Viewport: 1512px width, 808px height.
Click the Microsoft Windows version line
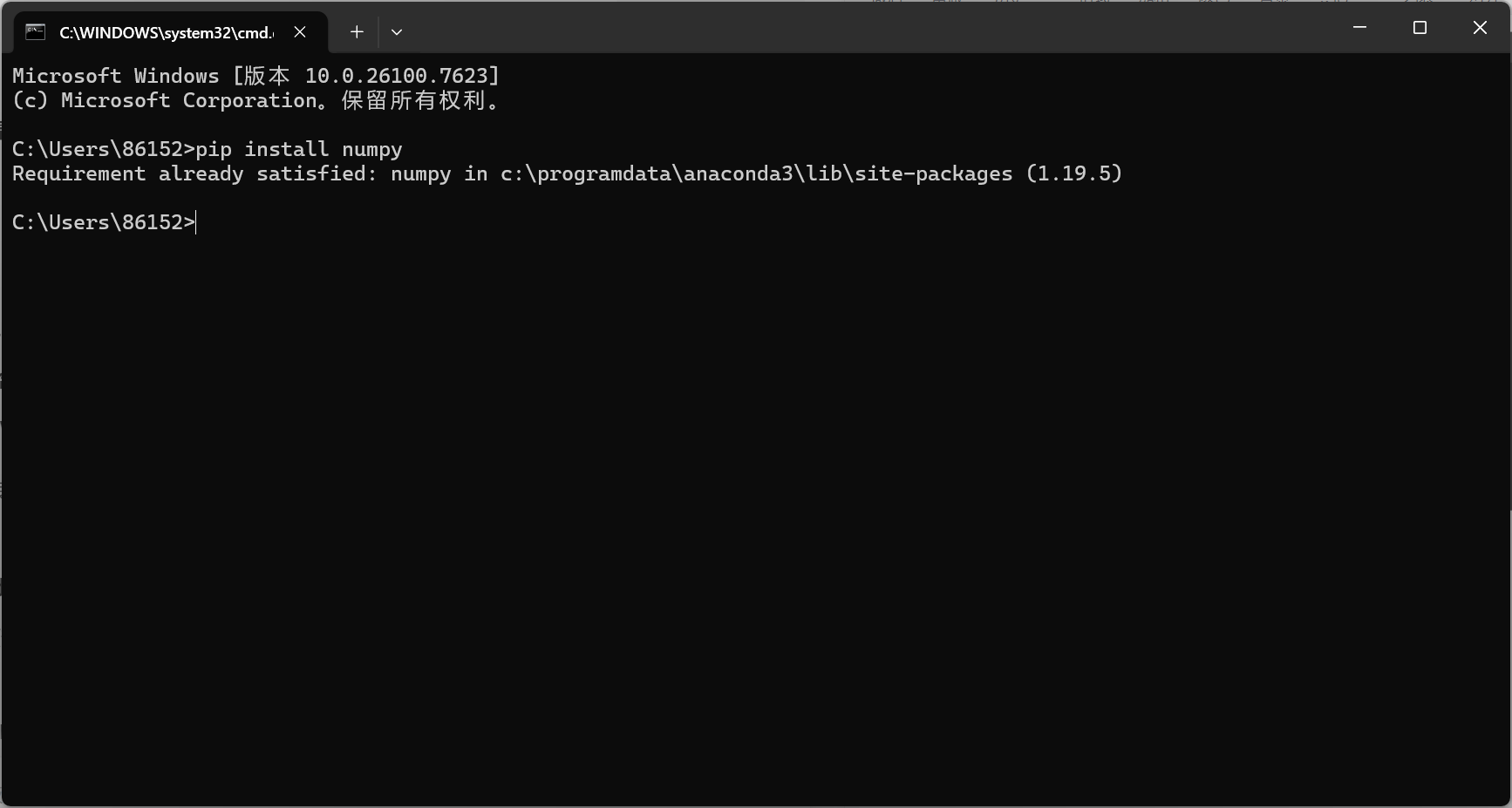pyautogui.click(x=253, y=76)
